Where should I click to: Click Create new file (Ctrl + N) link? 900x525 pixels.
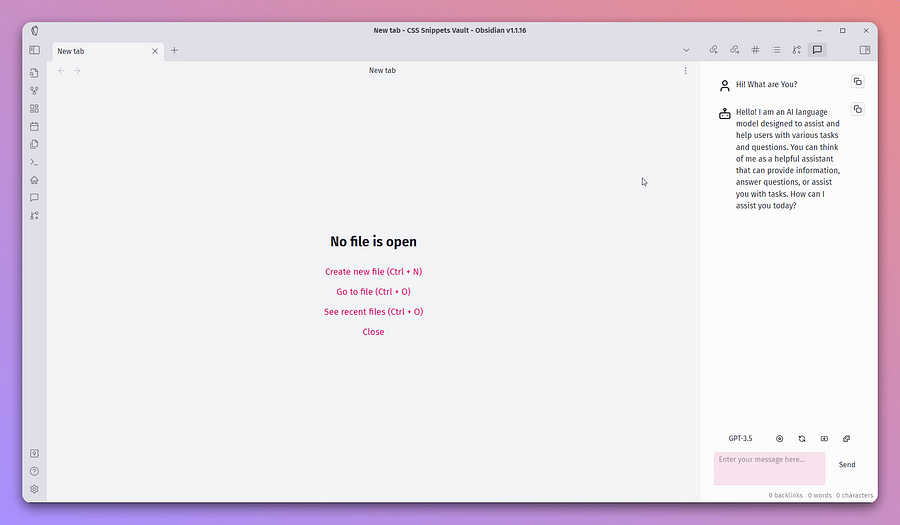click(373, 272)
